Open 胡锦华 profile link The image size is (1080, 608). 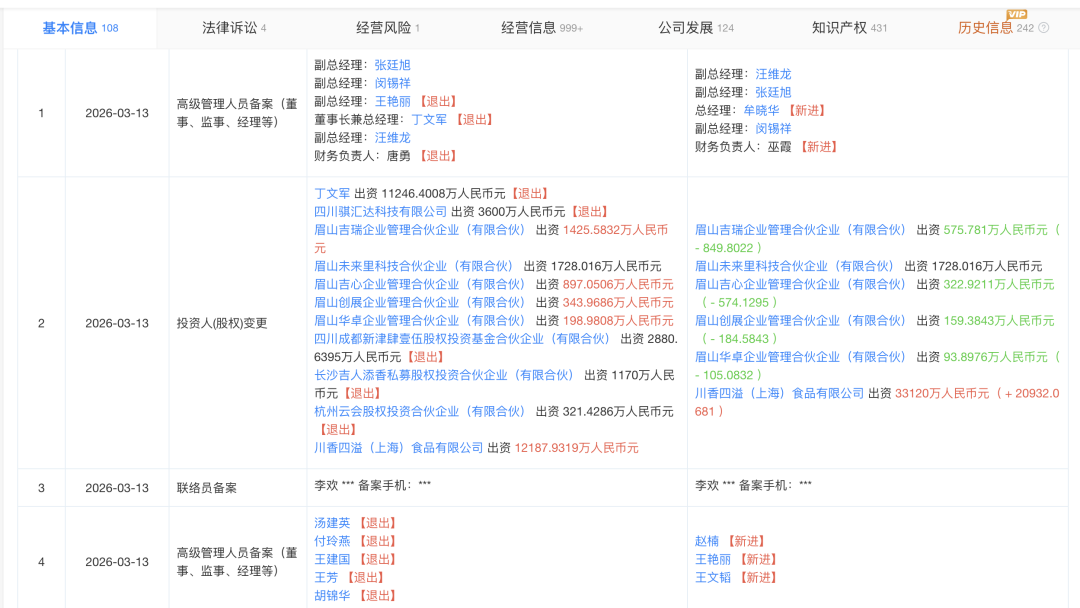tap(332, 596)
